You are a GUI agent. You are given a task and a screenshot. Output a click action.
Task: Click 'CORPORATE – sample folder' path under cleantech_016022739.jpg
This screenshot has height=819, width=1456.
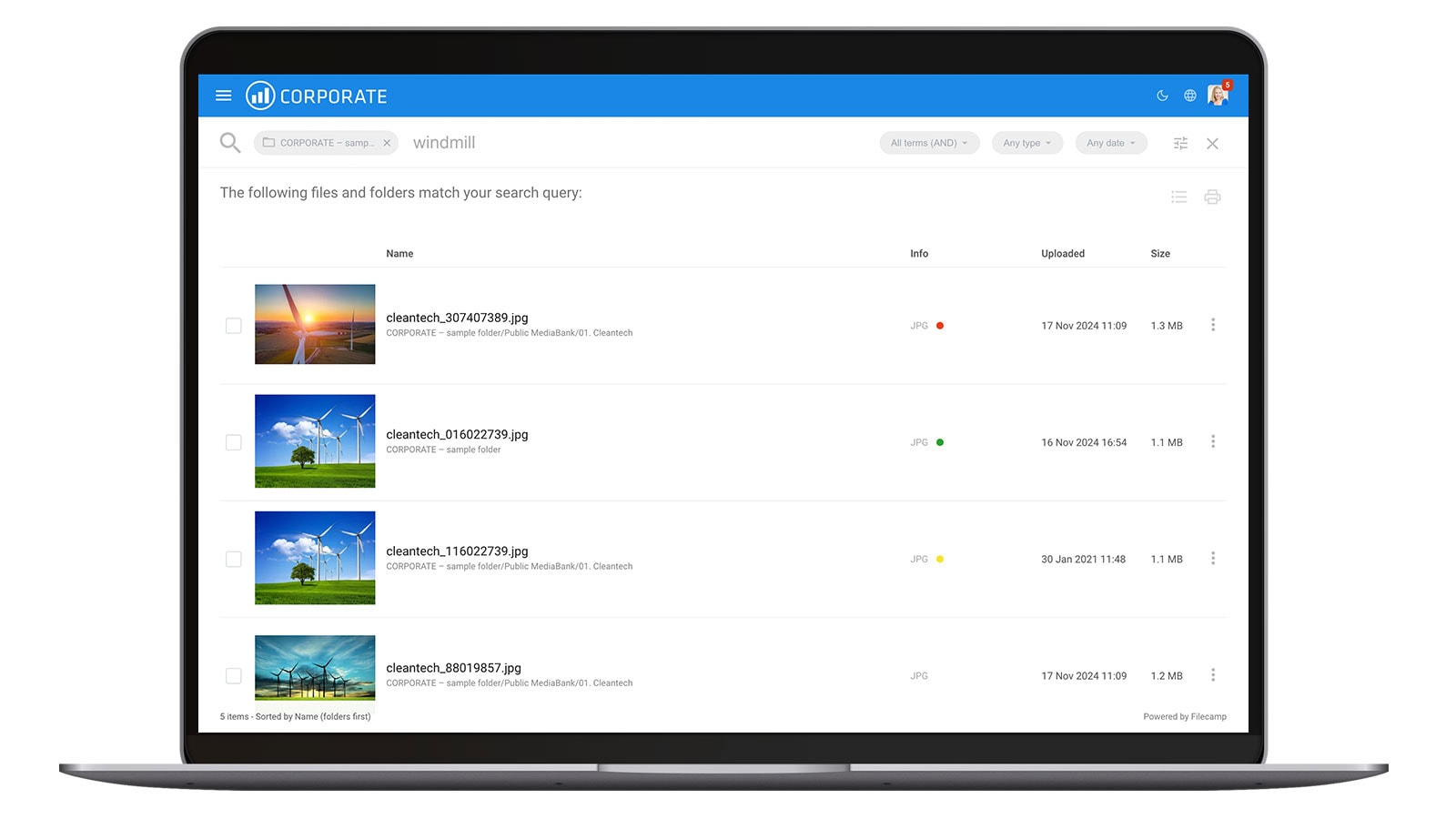pos(443,450)
